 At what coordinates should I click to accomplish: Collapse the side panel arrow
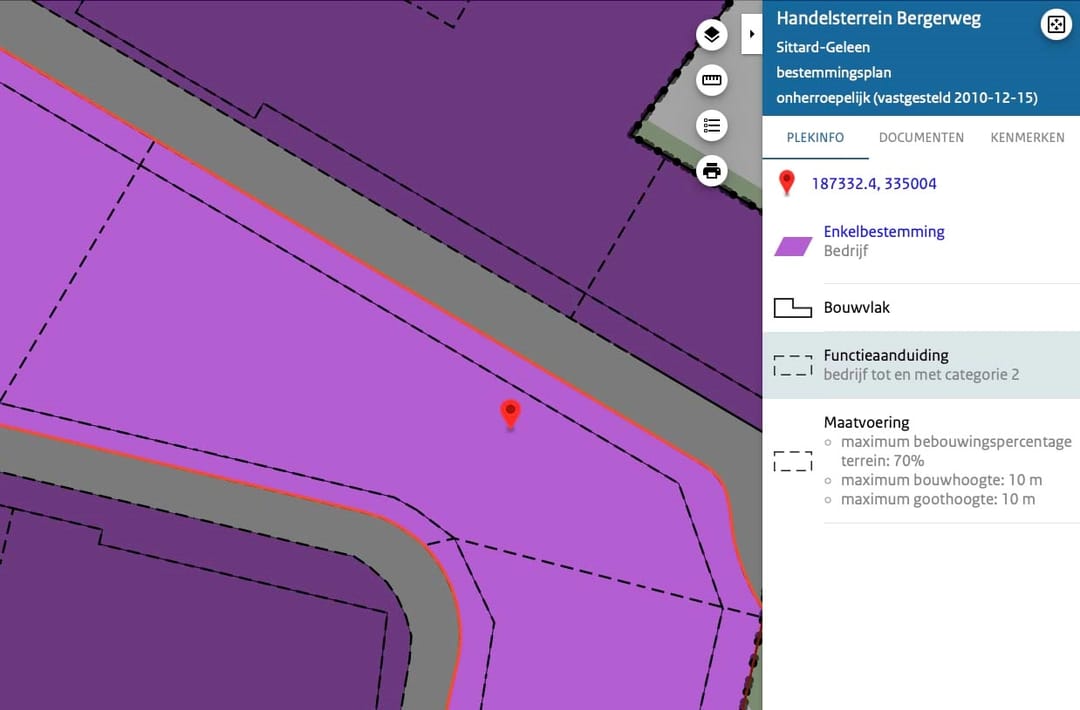(x=751, y=34)
